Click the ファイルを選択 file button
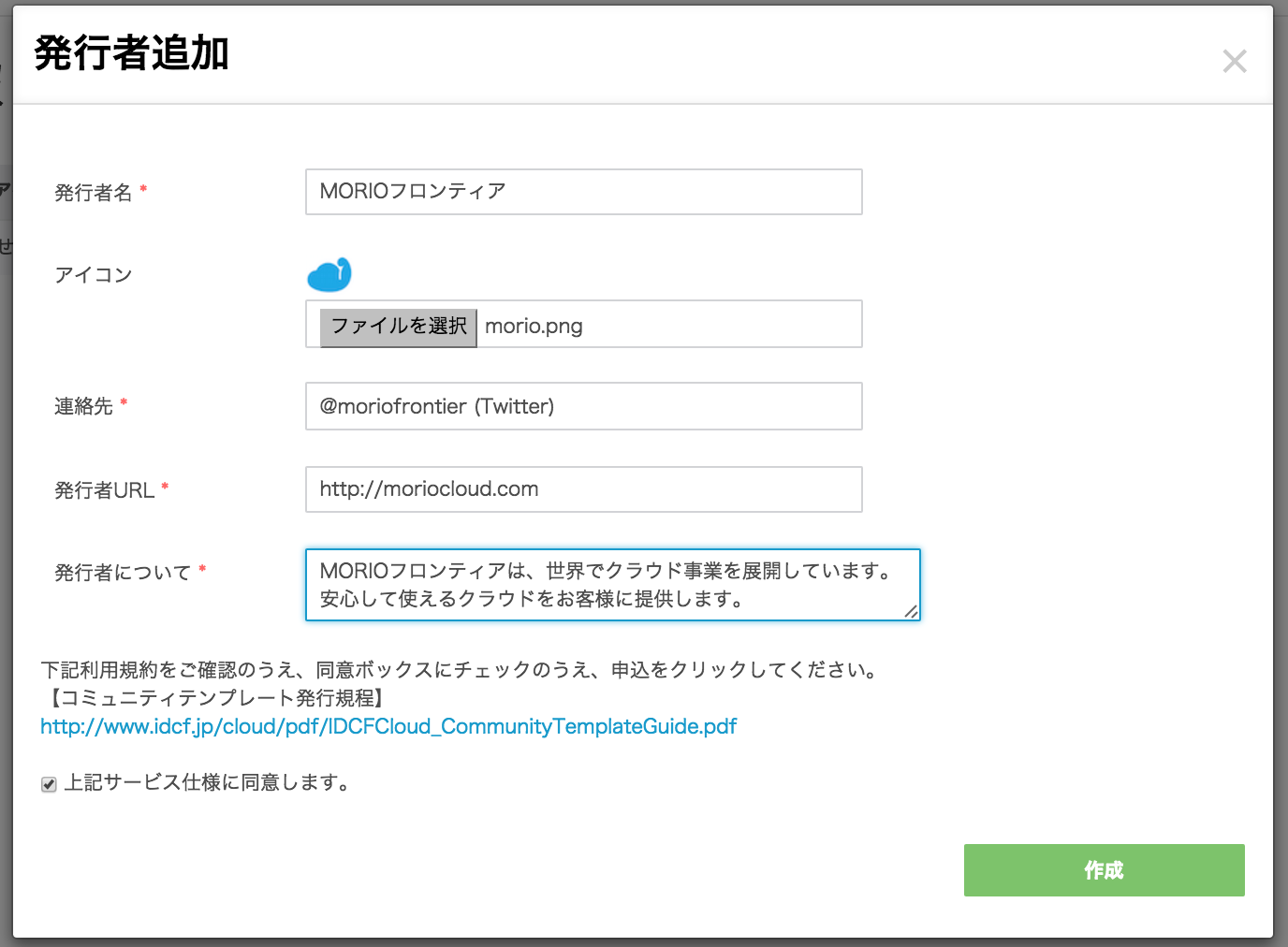Image resolution: width=1288 pixels, height=947 pixels. [399, 327]
